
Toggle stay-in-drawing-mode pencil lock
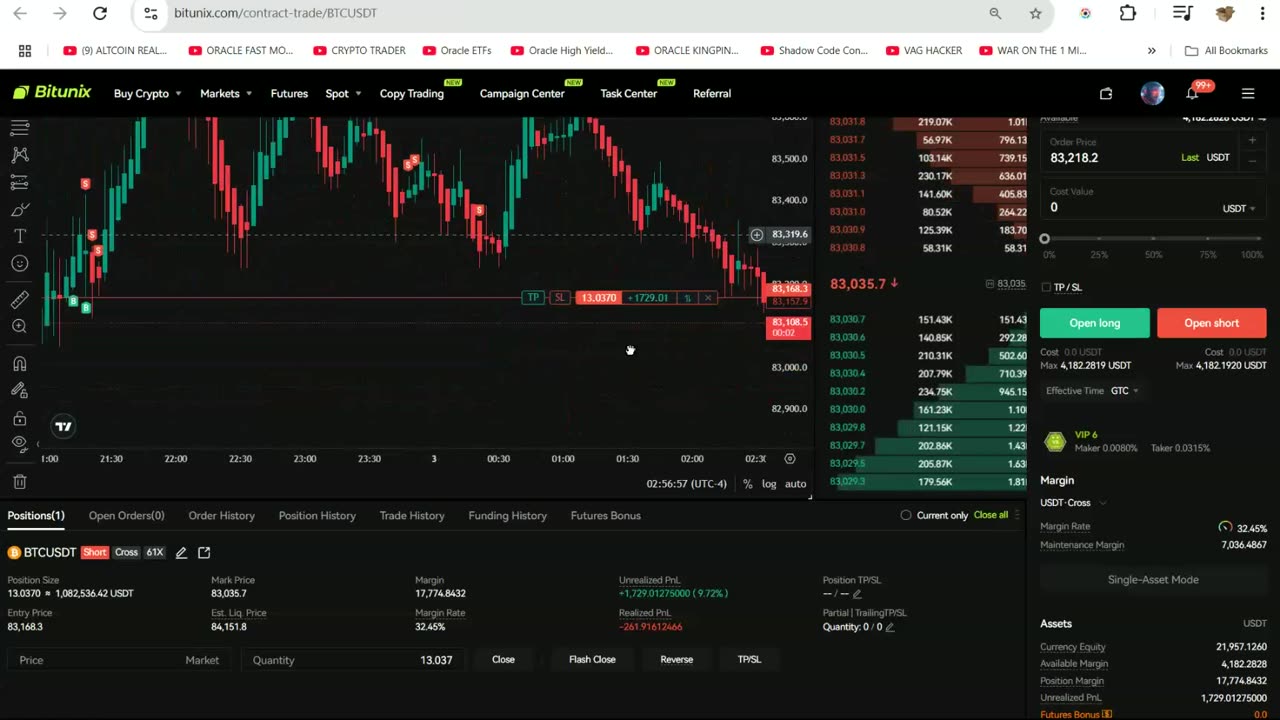[x=19, y=391]
